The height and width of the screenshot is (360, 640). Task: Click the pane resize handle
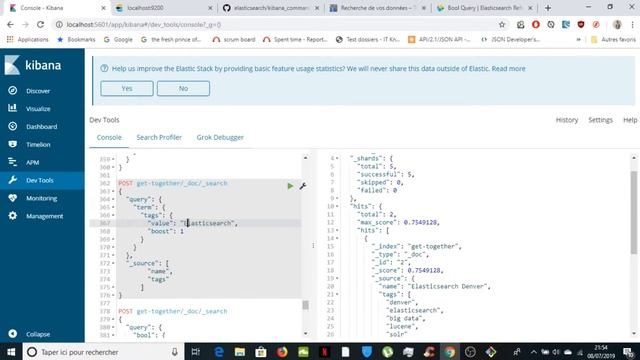pyautogui.click(x=313, y=245)
